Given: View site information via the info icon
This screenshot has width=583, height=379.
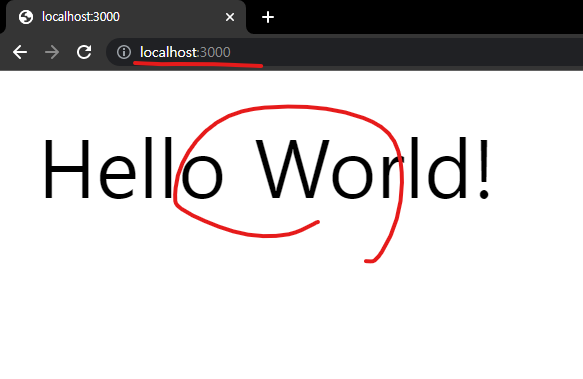Looking at the screenshot, I should tap(124, 52).
